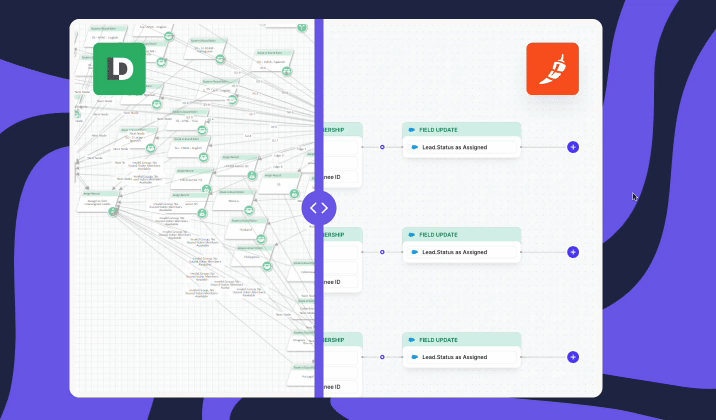The height and width of the screenshot is (420, 716).
Task: Click connector dot before bottom FIELD UPDATE
Action: [382, 357]
